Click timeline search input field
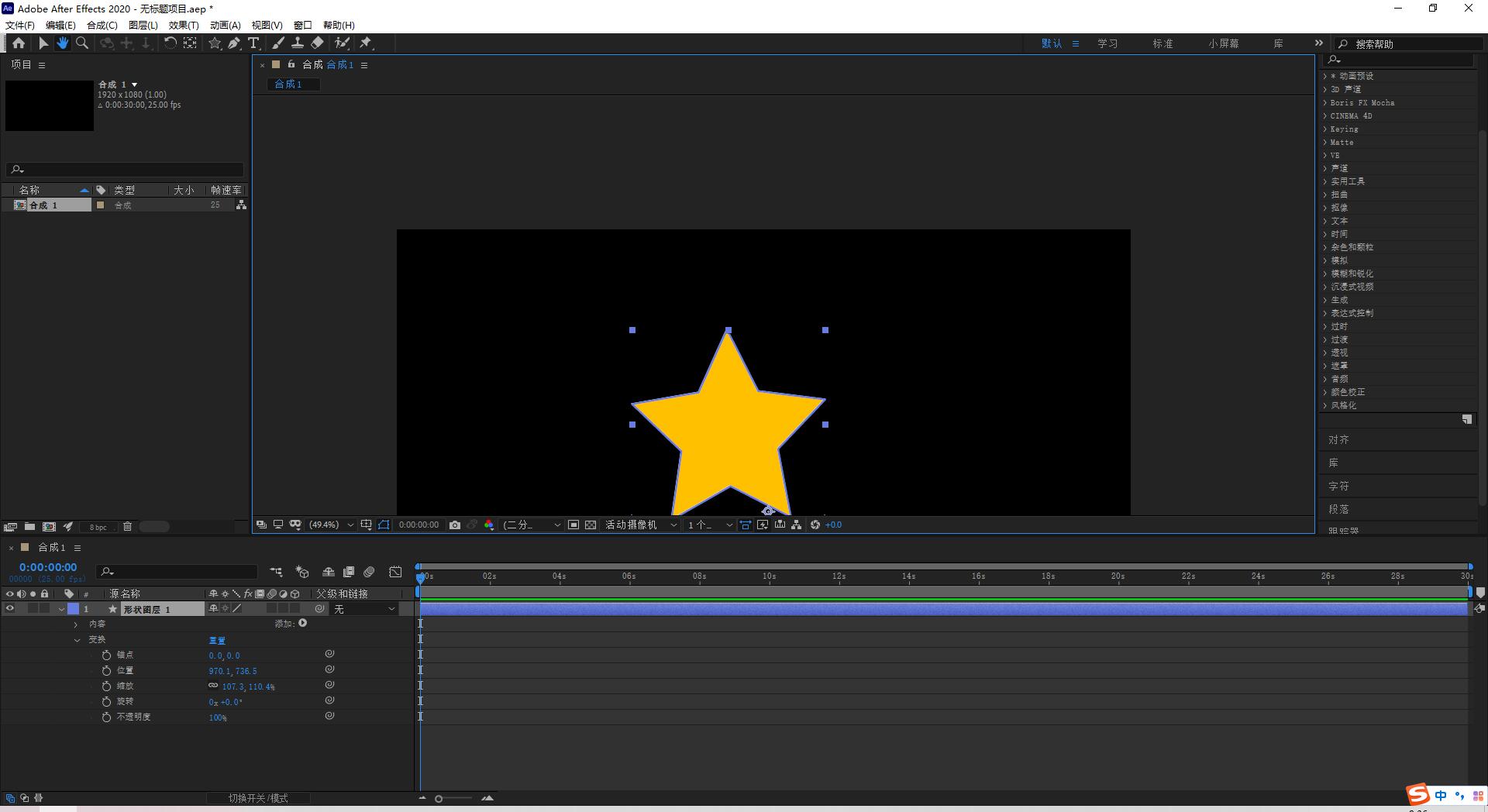 [177, 572]
